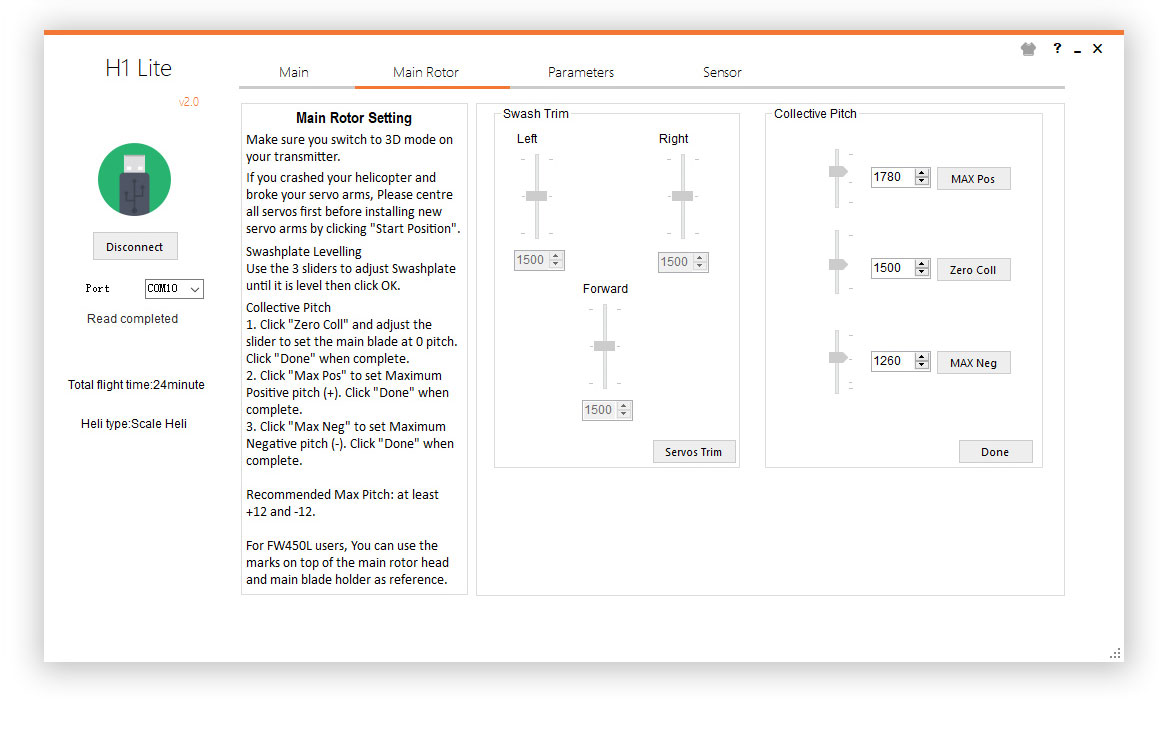Image resolution: width=1168 pixels, height=733 pixels.
Task: Click Done in Collective Pitch panel
Action: tap(995, 452)
